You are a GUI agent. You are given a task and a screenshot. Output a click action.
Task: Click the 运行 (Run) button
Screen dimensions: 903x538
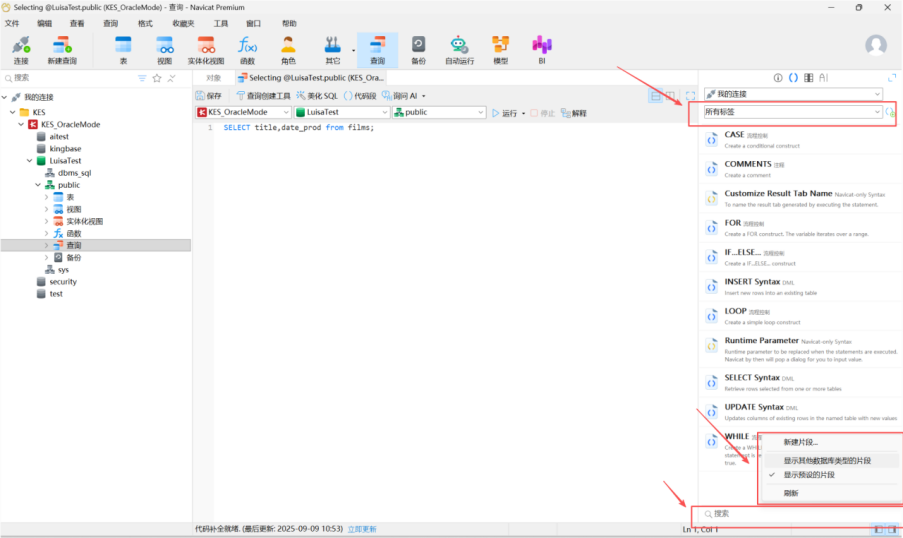click(x=504, y=113)
